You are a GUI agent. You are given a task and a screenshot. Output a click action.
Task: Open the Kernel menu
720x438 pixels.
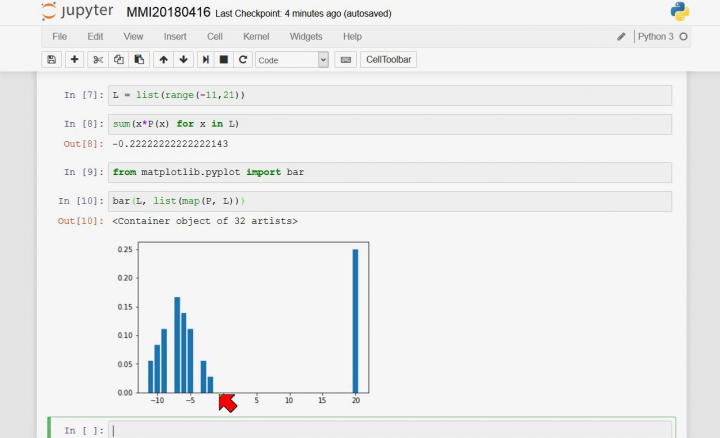(x=256, y=37)
